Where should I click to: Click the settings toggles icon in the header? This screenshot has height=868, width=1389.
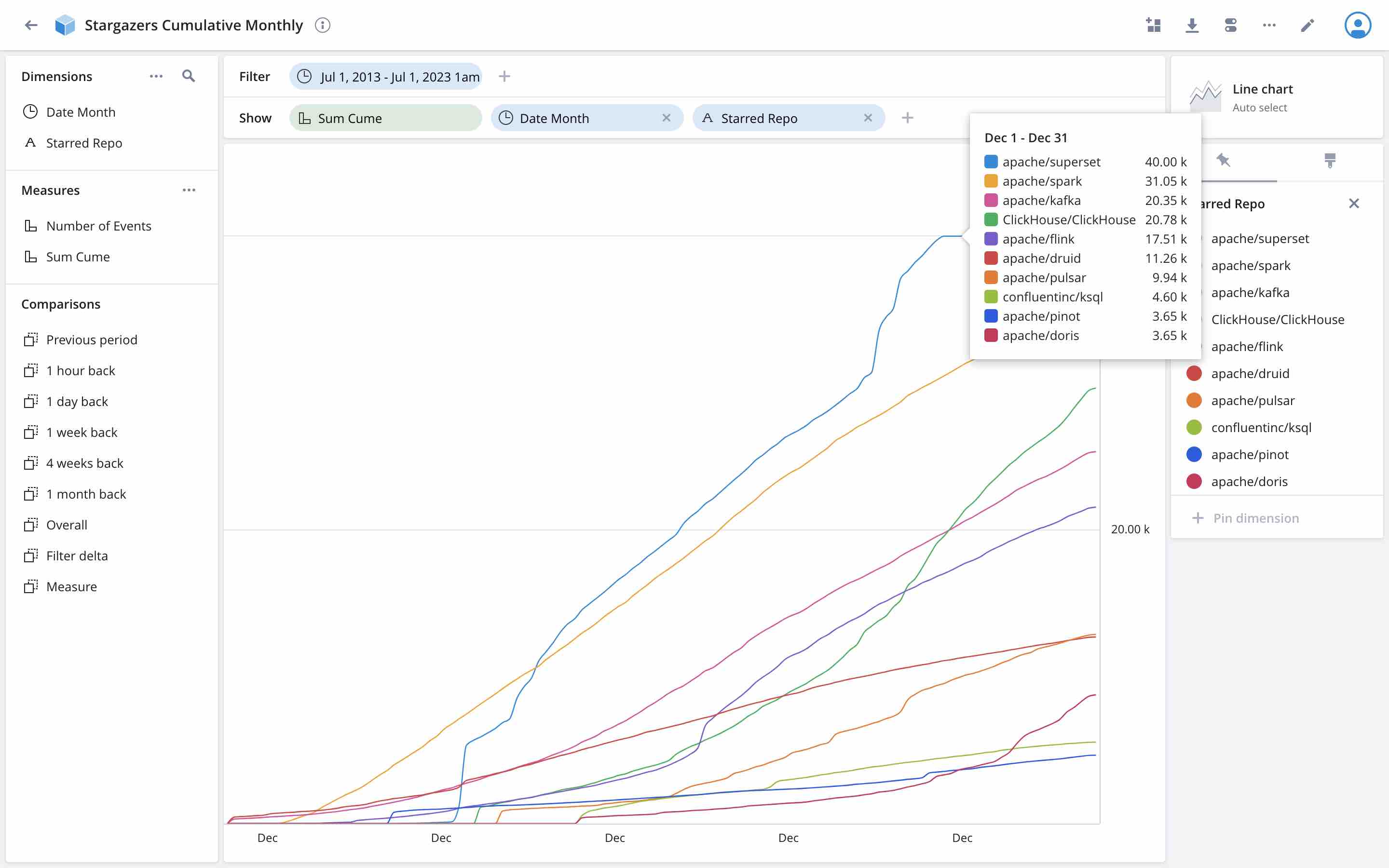tap(1231, 25)
